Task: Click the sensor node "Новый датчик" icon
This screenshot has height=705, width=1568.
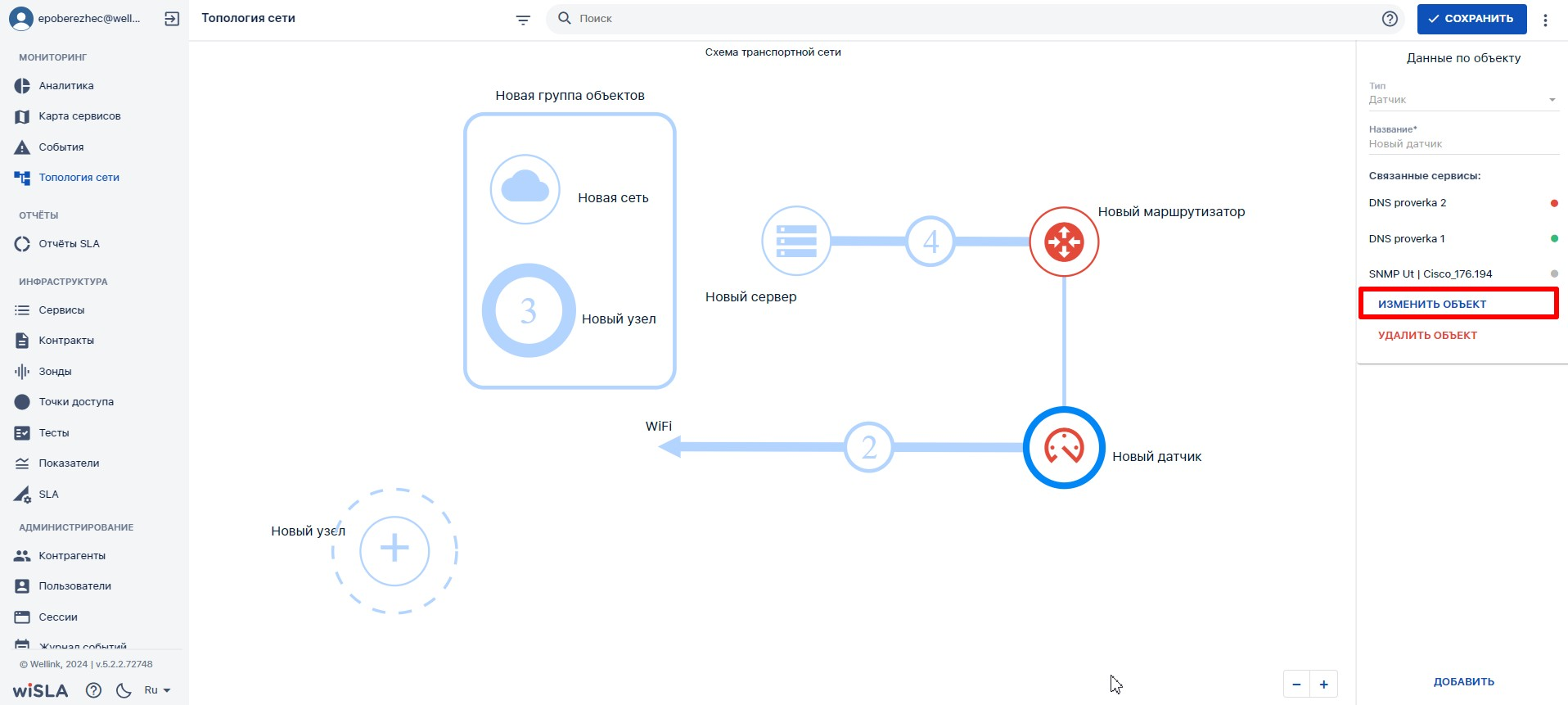Action: 1064,448
